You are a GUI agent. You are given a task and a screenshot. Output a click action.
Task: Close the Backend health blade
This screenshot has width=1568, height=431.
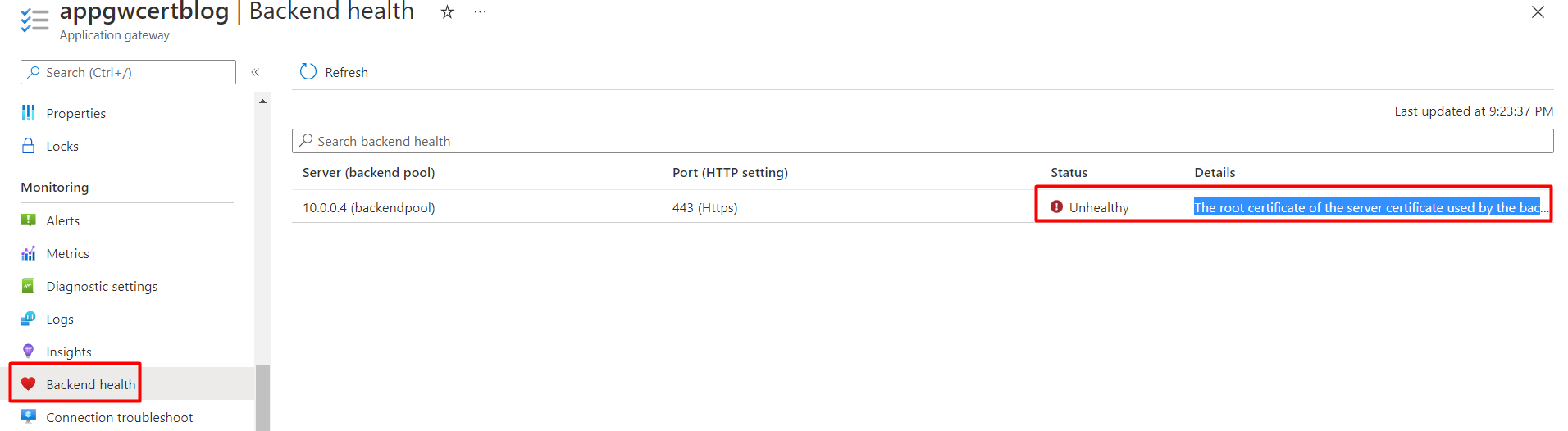pos(1538,12)
